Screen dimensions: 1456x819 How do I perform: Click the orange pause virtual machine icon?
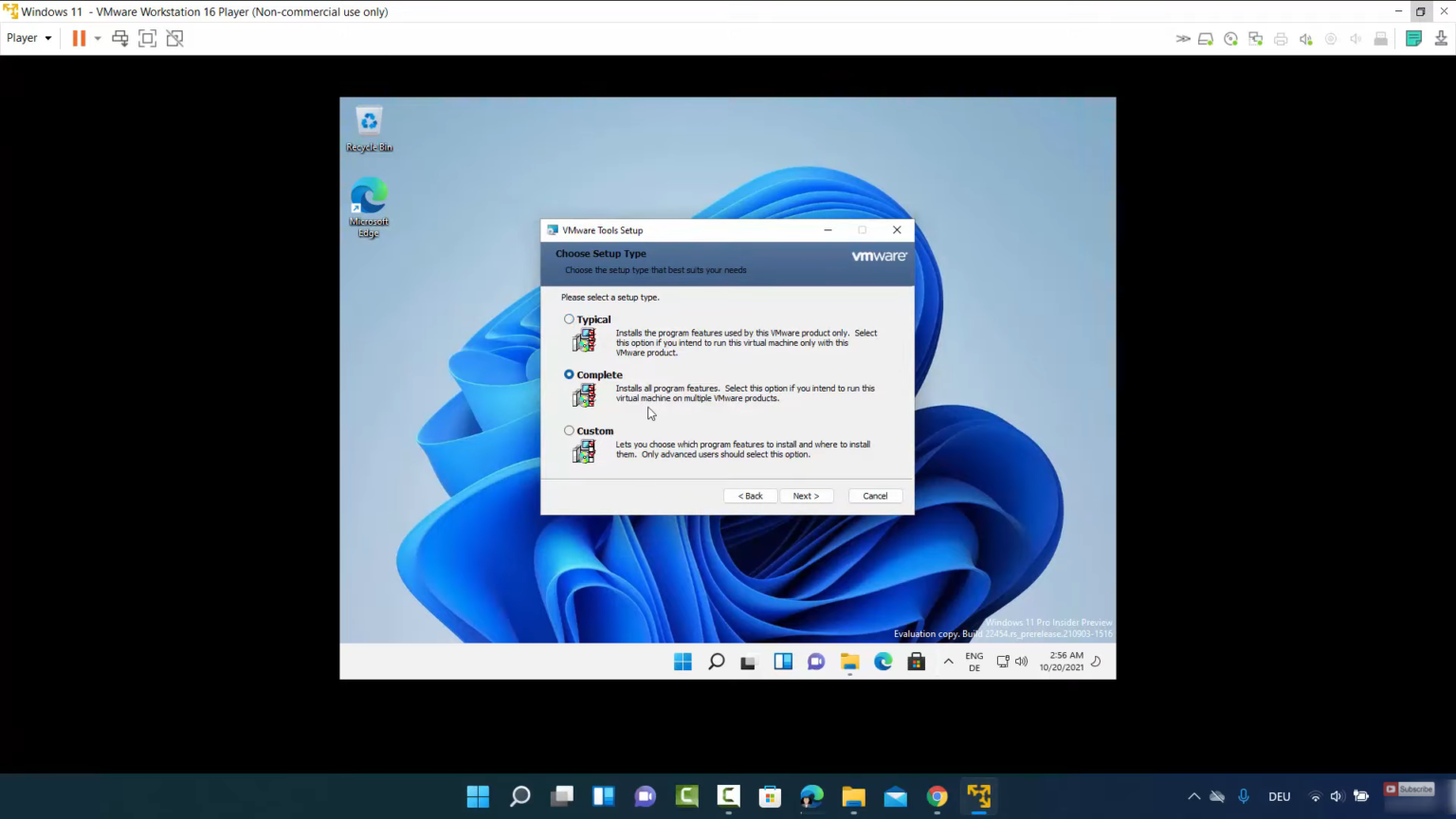click(79, 38)
